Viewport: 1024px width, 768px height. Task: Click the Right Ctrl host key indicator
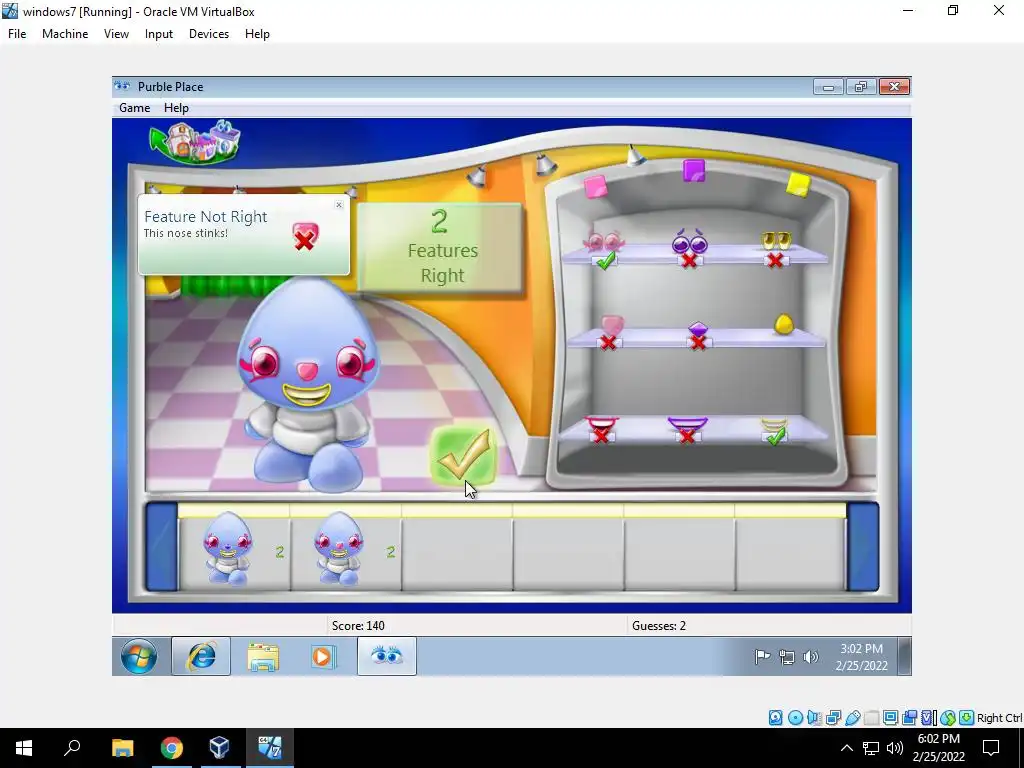[x=999, y=718]
